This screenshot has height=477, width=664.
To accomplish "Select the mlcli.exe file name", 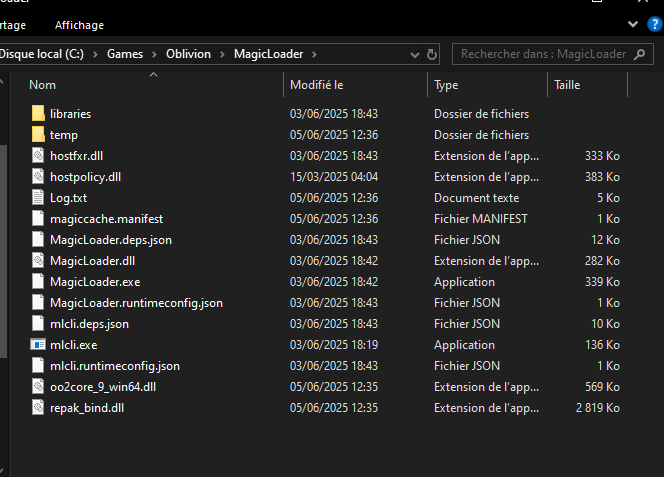I will coord(74,345).
